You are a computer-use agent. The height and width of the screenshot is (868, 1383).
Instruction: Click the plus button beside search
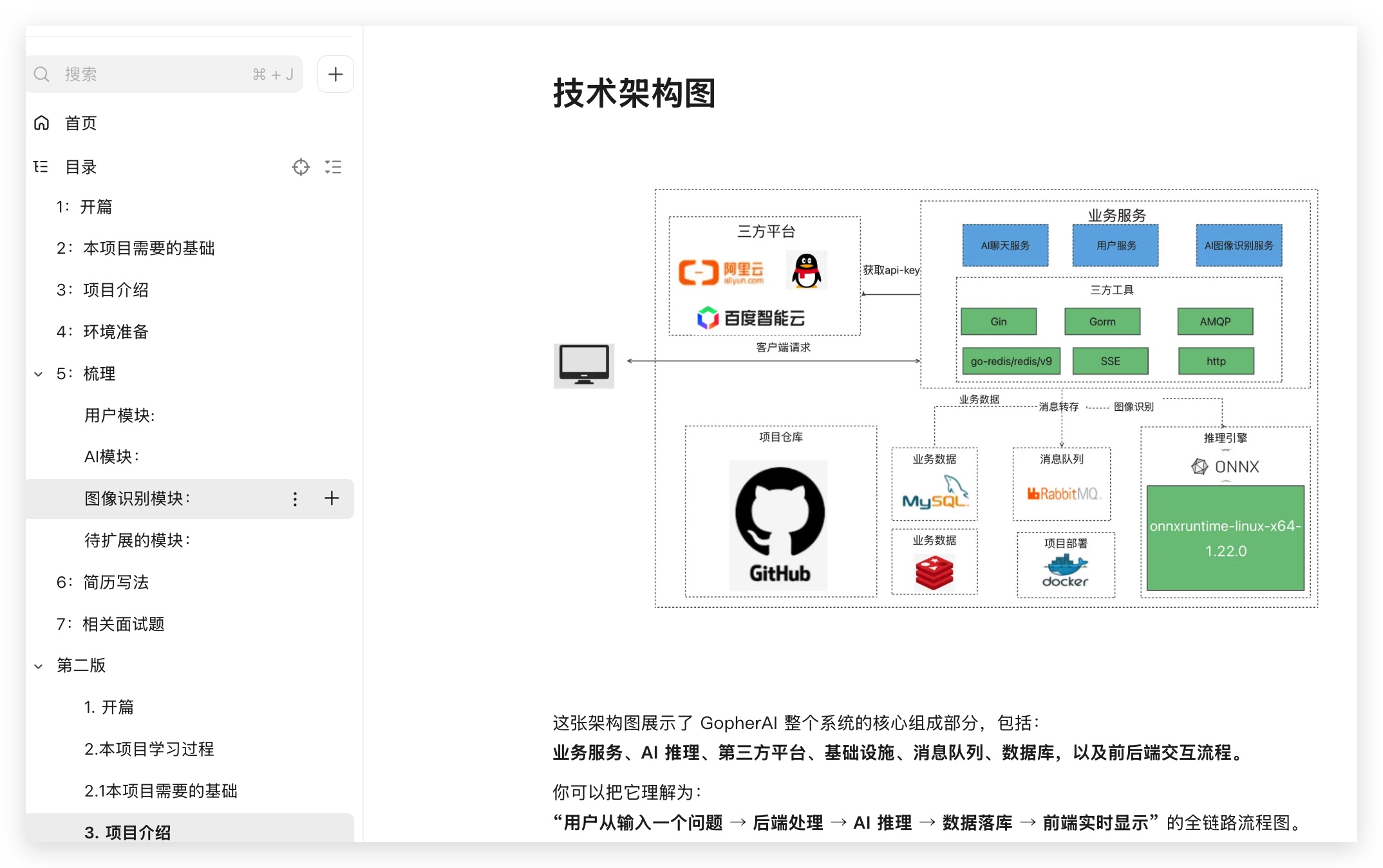pos(335,75)
